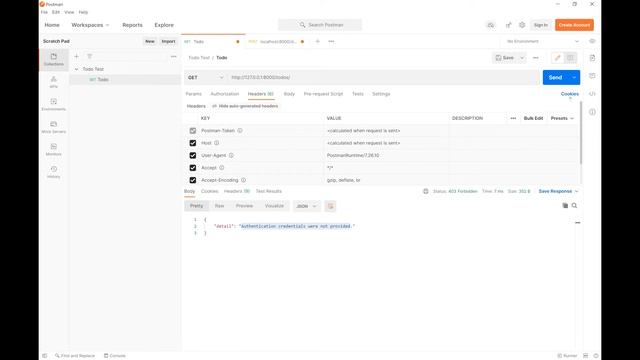The image size is (640, 360).
Task: Open comments icon in right sidebar
Action: [592, 76]
